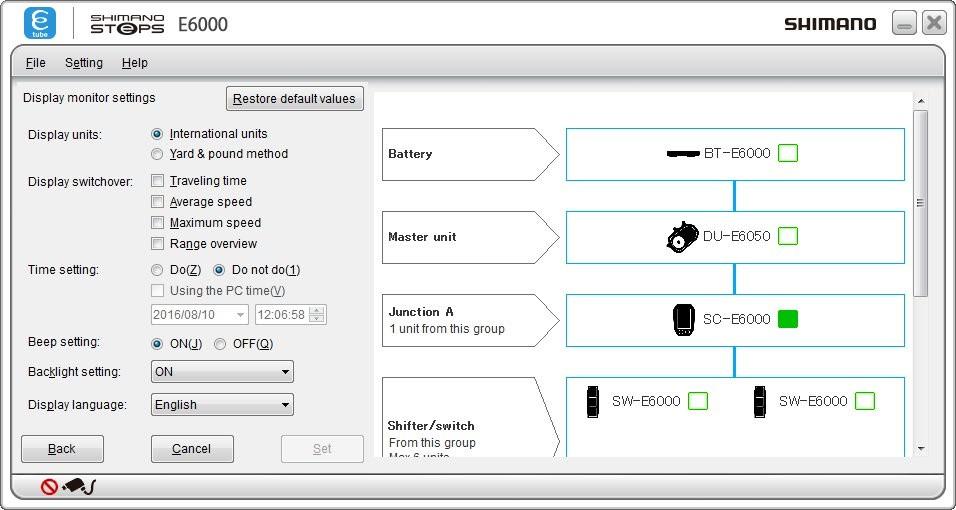Click the BT-E6000 battery icon
This screenshot has height=510, width=956.
[x=683, y=154]
